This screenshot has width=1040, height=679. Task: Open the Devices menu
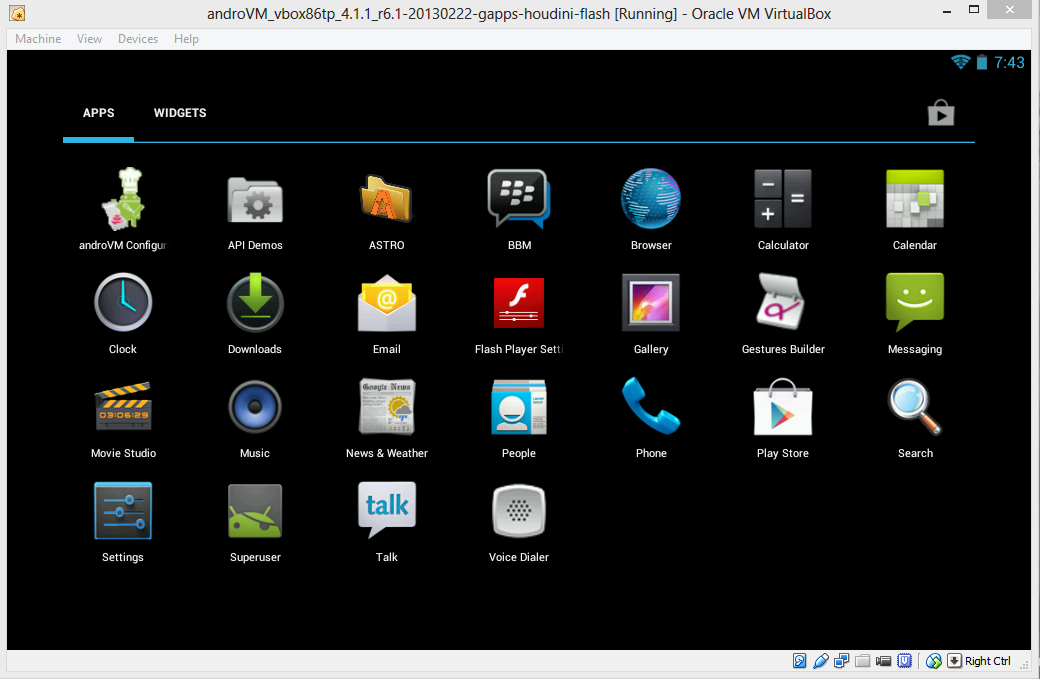tap(138, 38)
